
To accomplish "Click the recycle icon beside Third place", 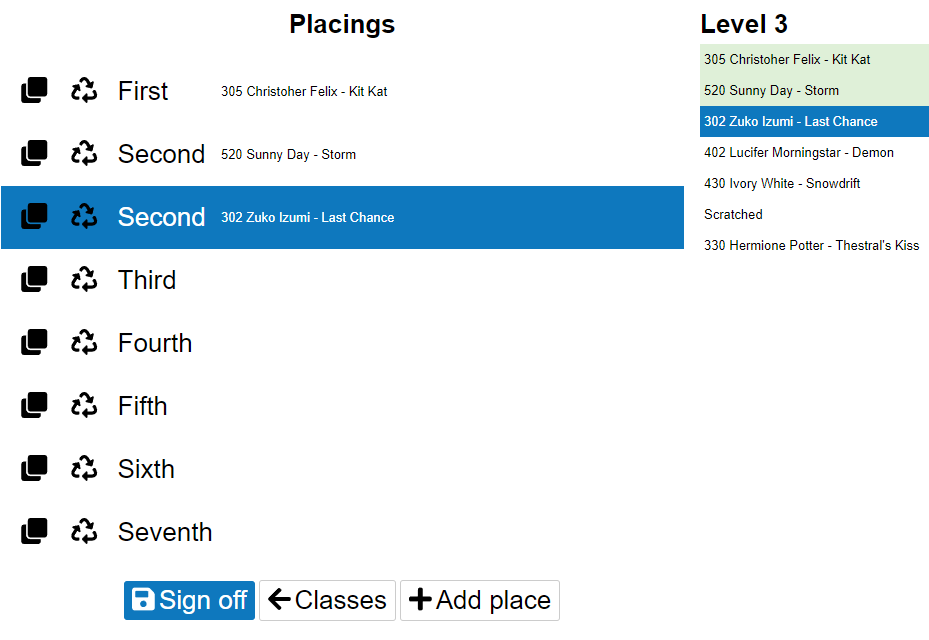I will coord(84,280).
